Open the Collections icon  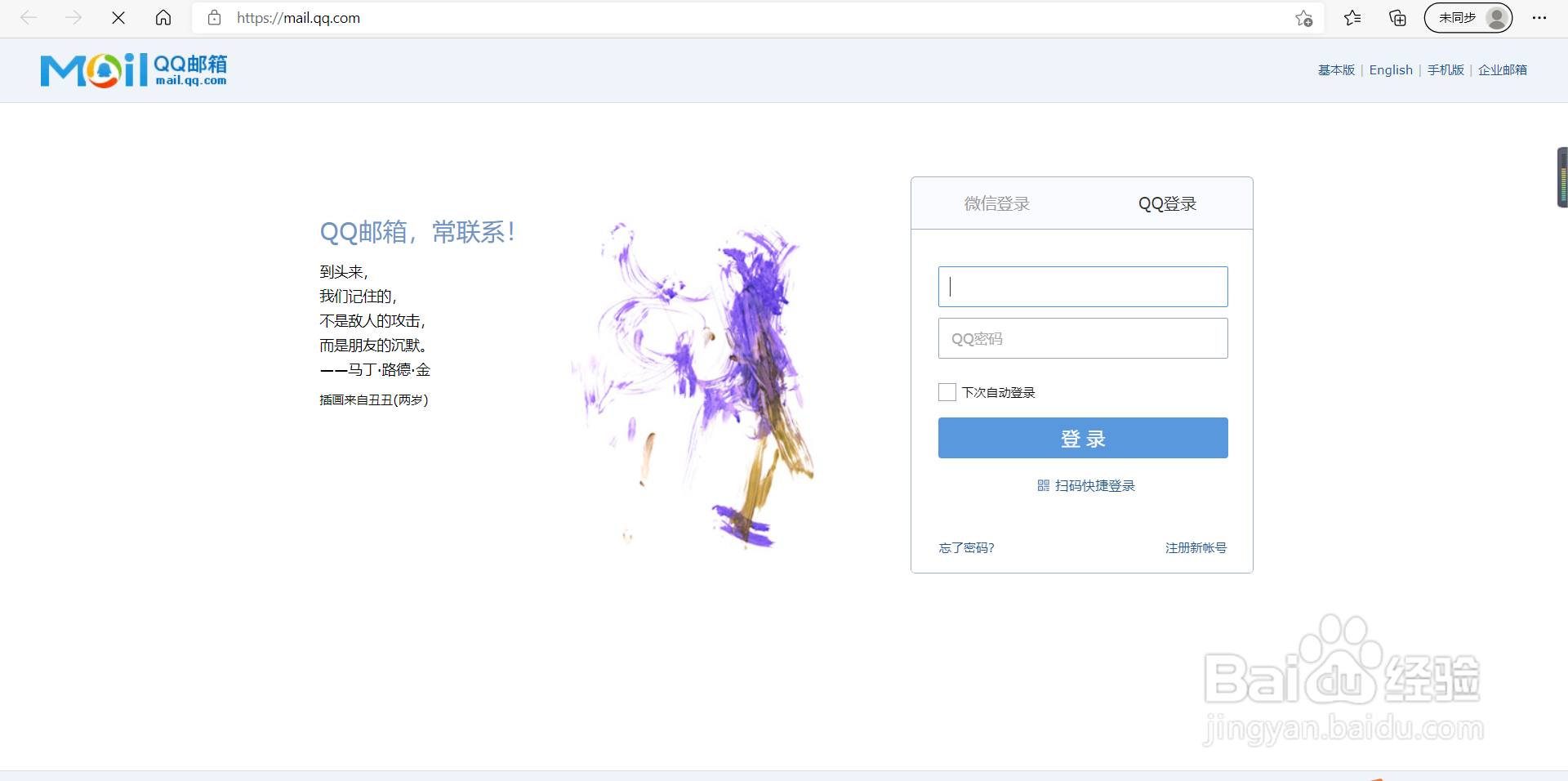[x=1396, y=17]
